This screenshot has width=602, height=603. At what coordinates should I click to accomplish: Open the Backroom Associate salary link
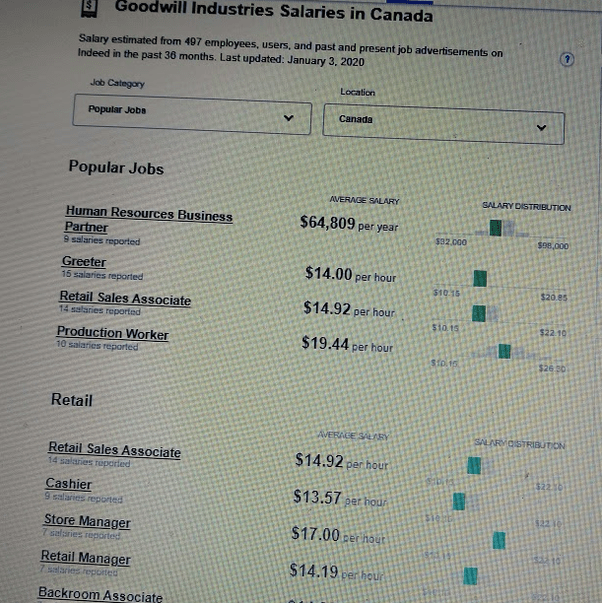point(100,595)
